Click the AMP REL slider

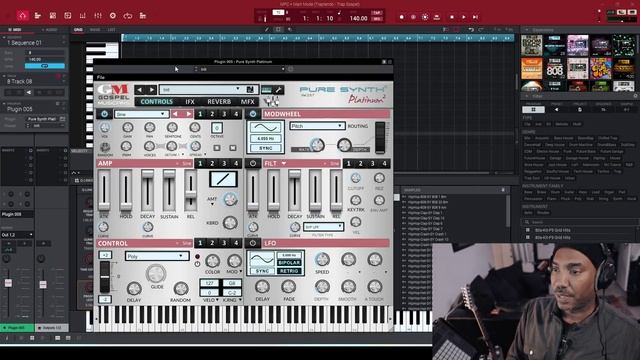[191, 190]
